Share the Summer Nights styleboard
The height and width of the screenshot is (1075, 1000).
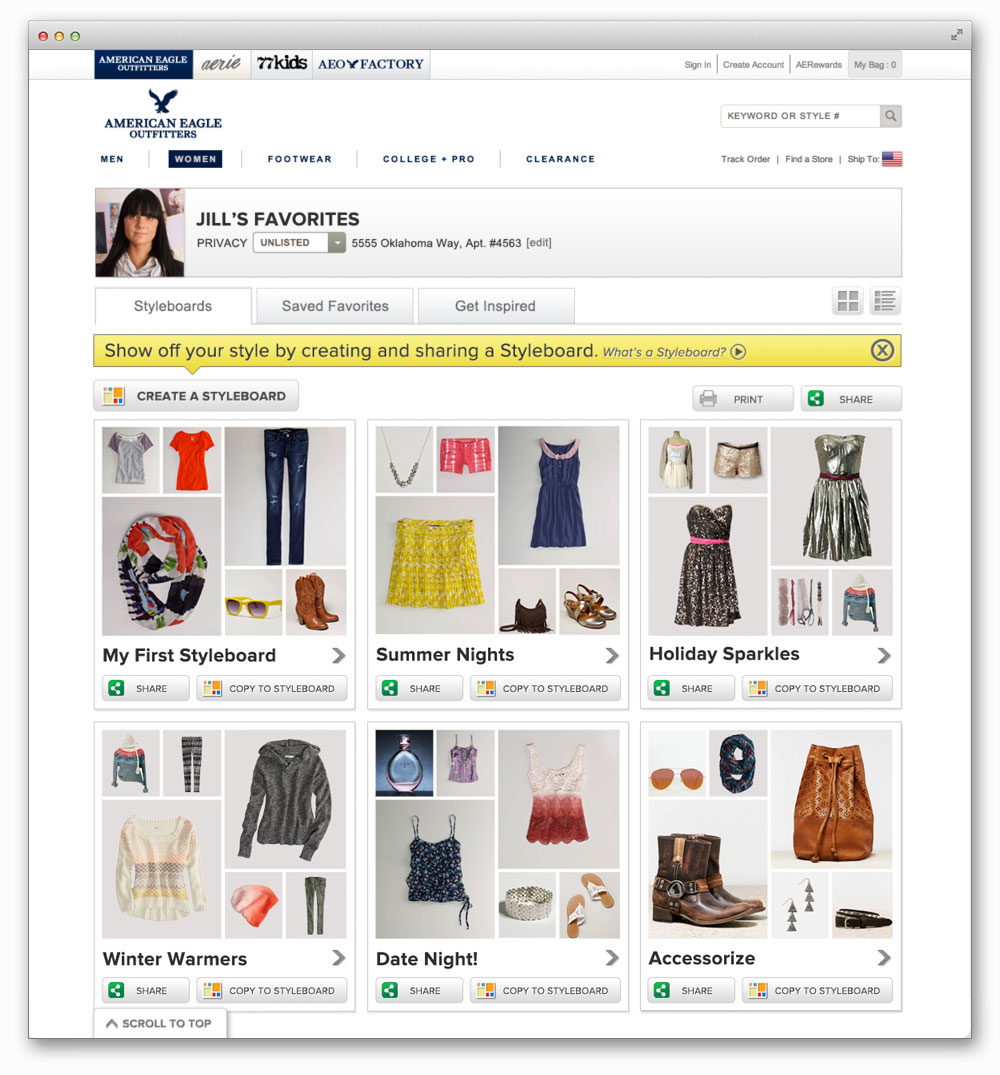tap(419, 688)
